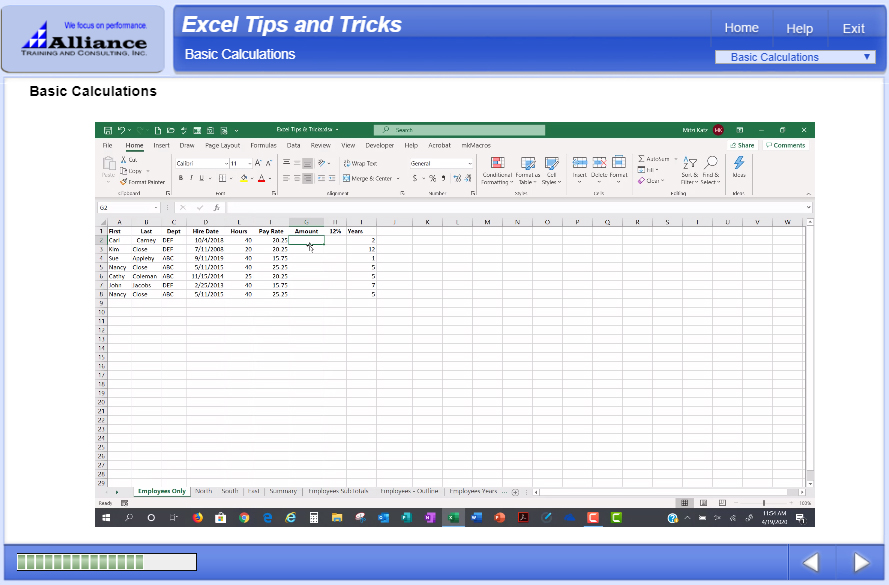This screenshot has width=889, height=585.
Task: Open the Basic Calculations topic dropdown
Action: pos(795,57)
